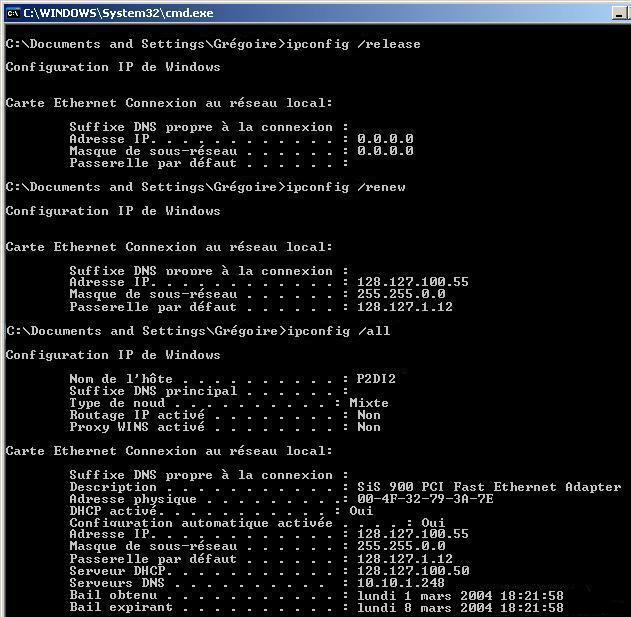Select the 0.0.0.0 value beside Adresse IP

[x=385, y=139]
